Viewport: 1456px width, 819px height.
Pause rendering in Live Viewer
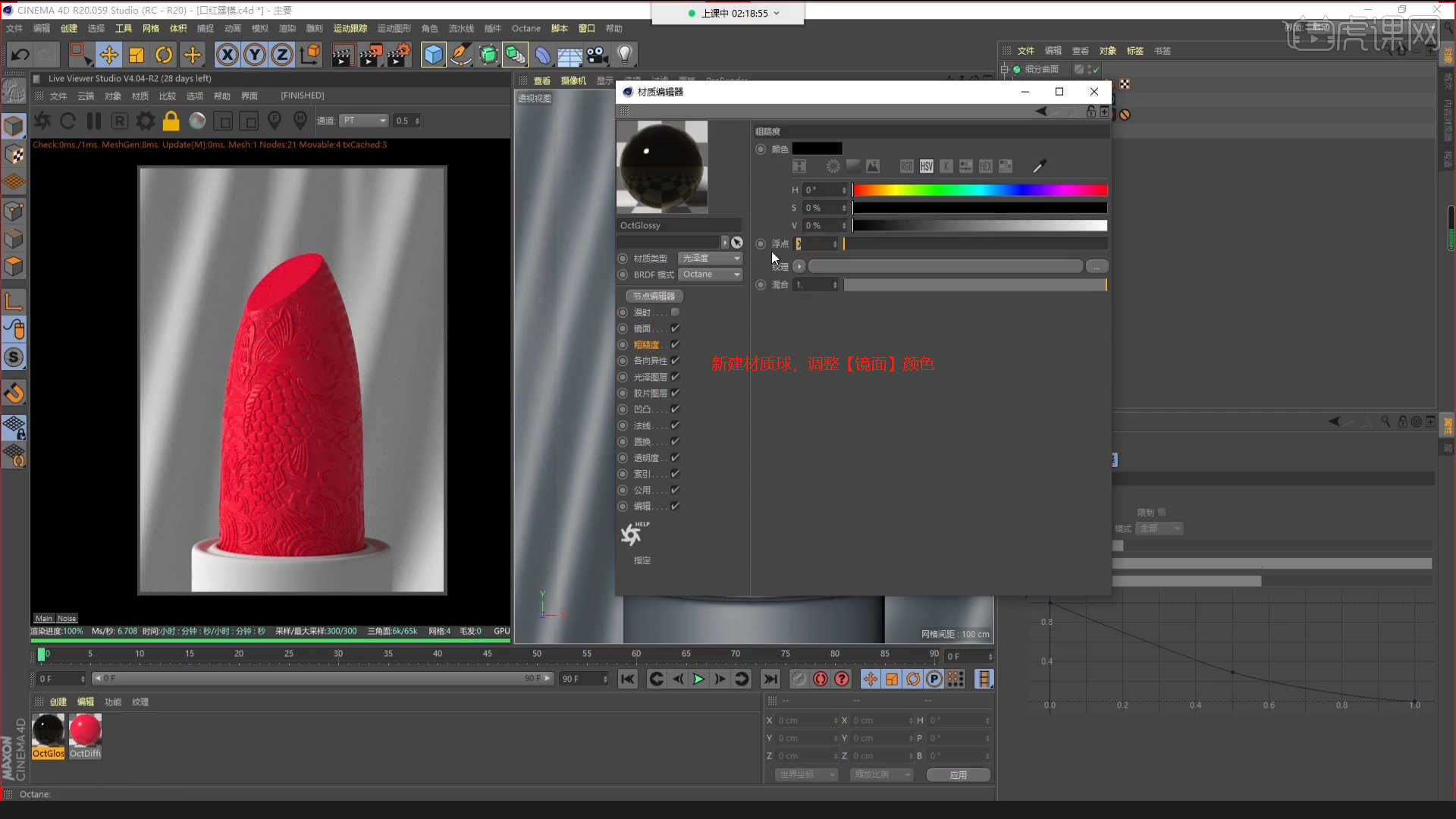point(93,121)
